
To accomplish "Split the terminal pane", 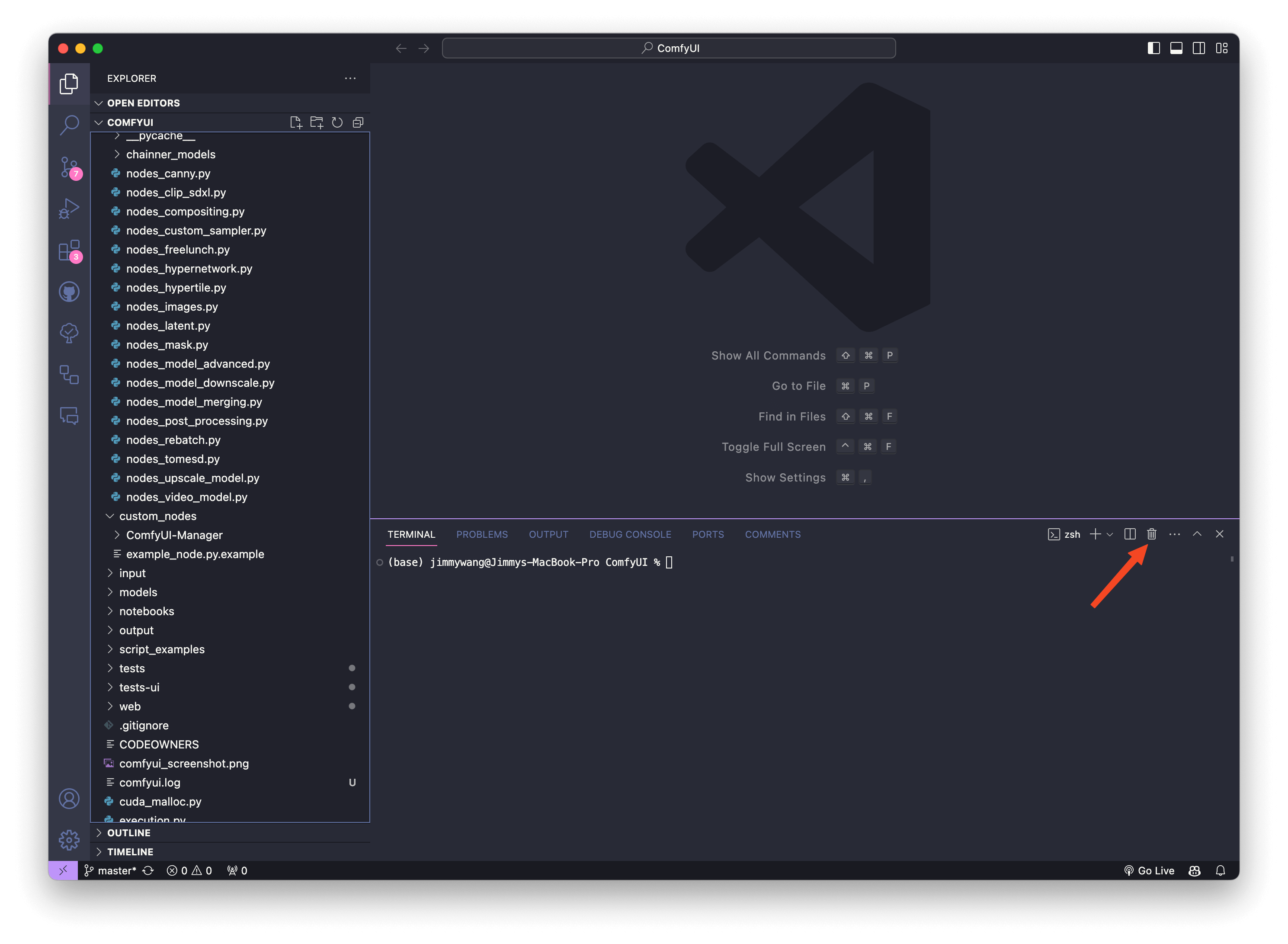I will pos(1129,534).
